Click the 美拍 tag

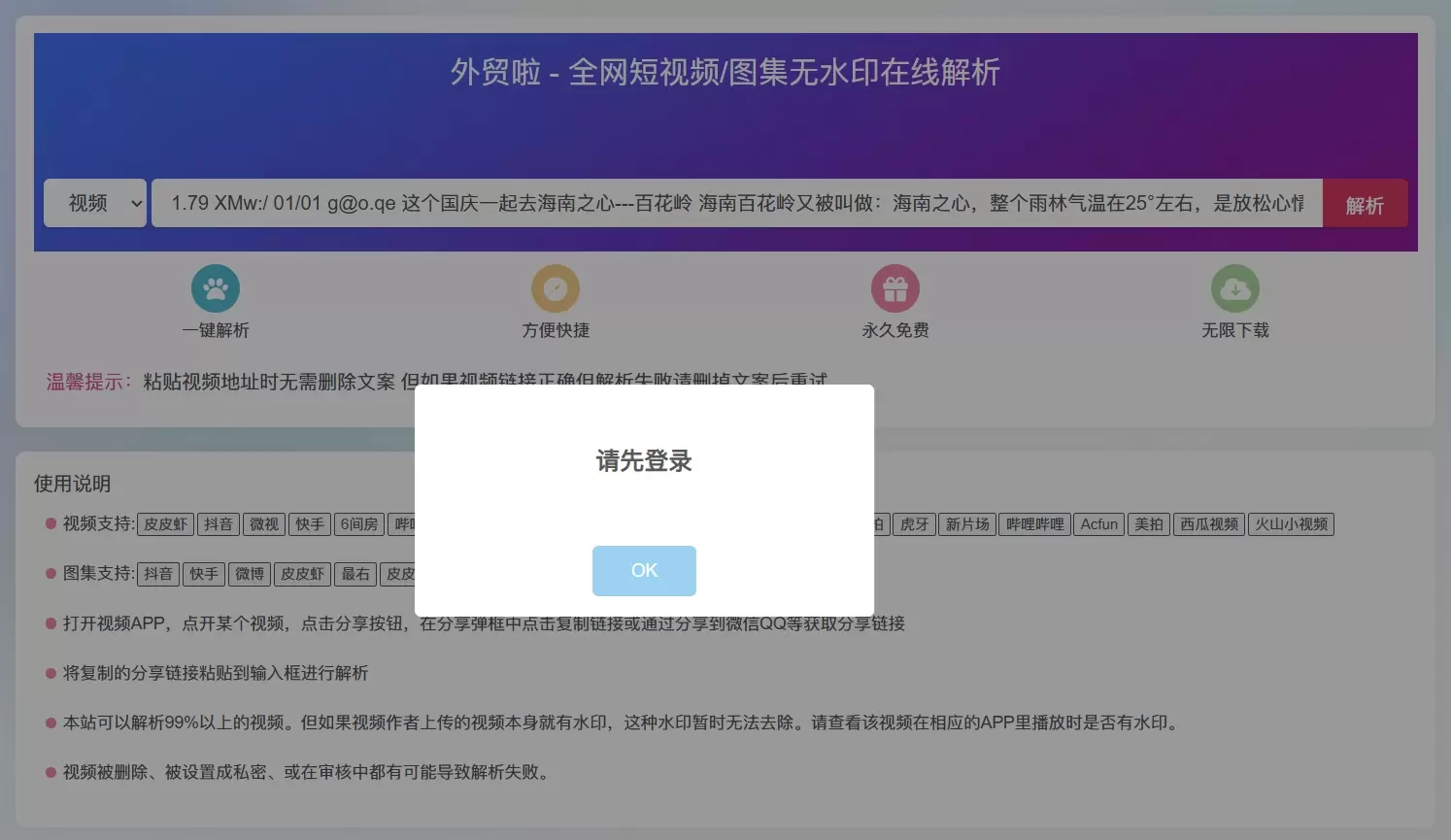click(1149, 524)
